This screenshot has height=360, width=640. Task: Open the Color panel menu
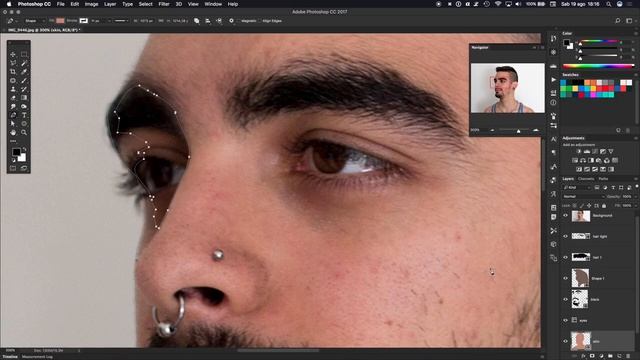point(636,33)
